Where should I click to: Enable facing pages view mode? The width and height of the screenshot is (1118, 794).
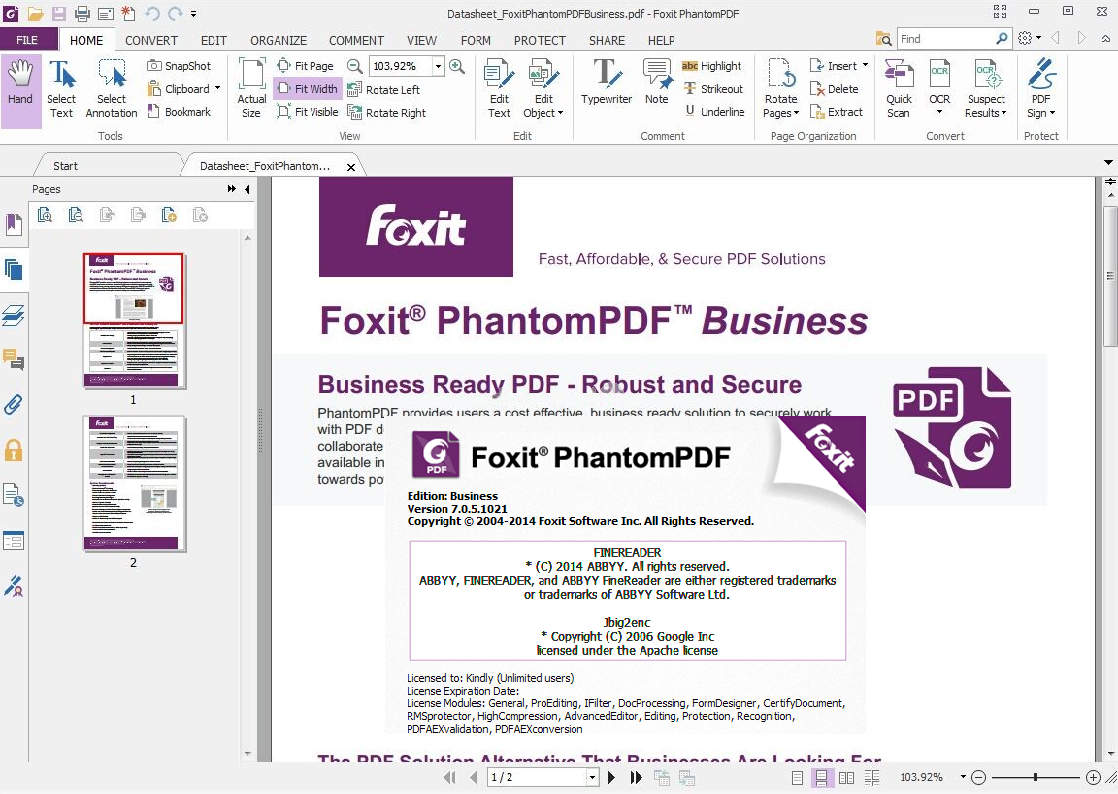[x=846, y=778]
